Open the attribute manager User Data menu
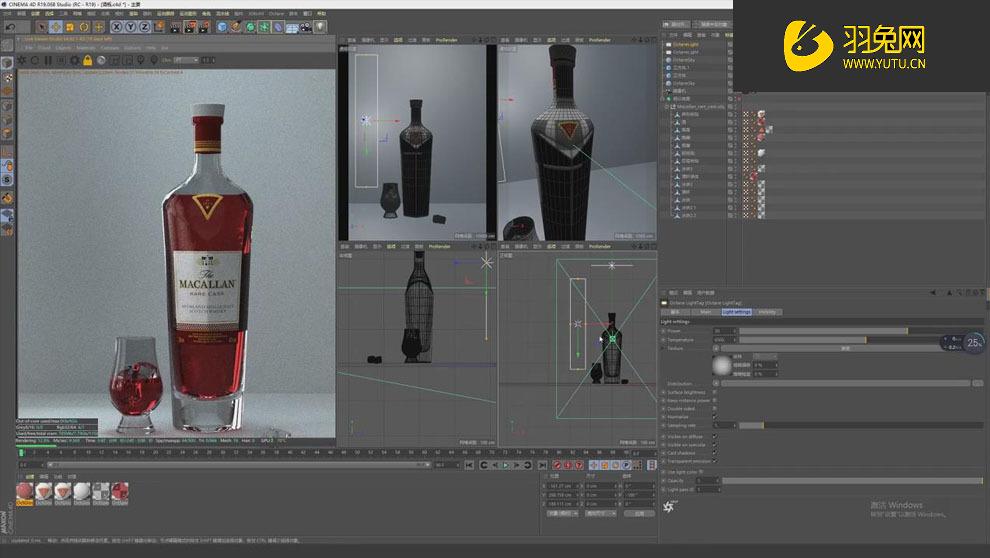This screenshot has width=990, height=558. pyautogui.click(x=705, y=293)
